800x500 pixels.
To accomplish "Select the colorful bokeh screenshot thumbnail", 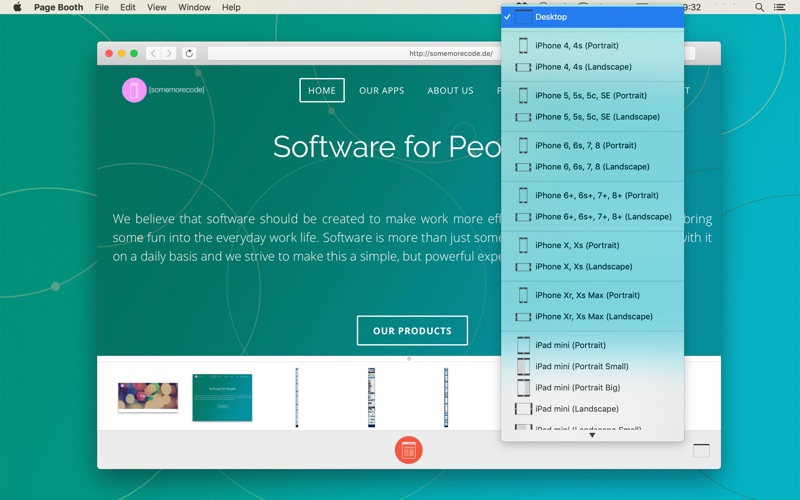I will coord(148,397).
